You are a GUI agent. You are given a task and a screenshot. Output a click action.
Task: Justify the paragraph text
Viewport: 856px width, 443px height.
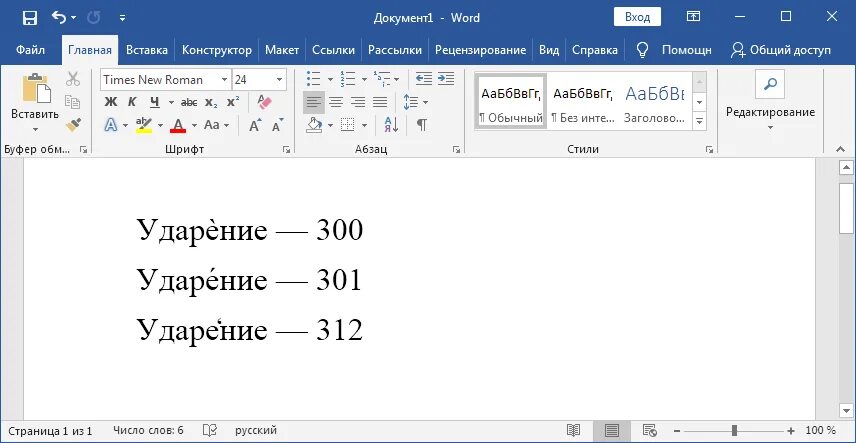click(x=380, y=102)
